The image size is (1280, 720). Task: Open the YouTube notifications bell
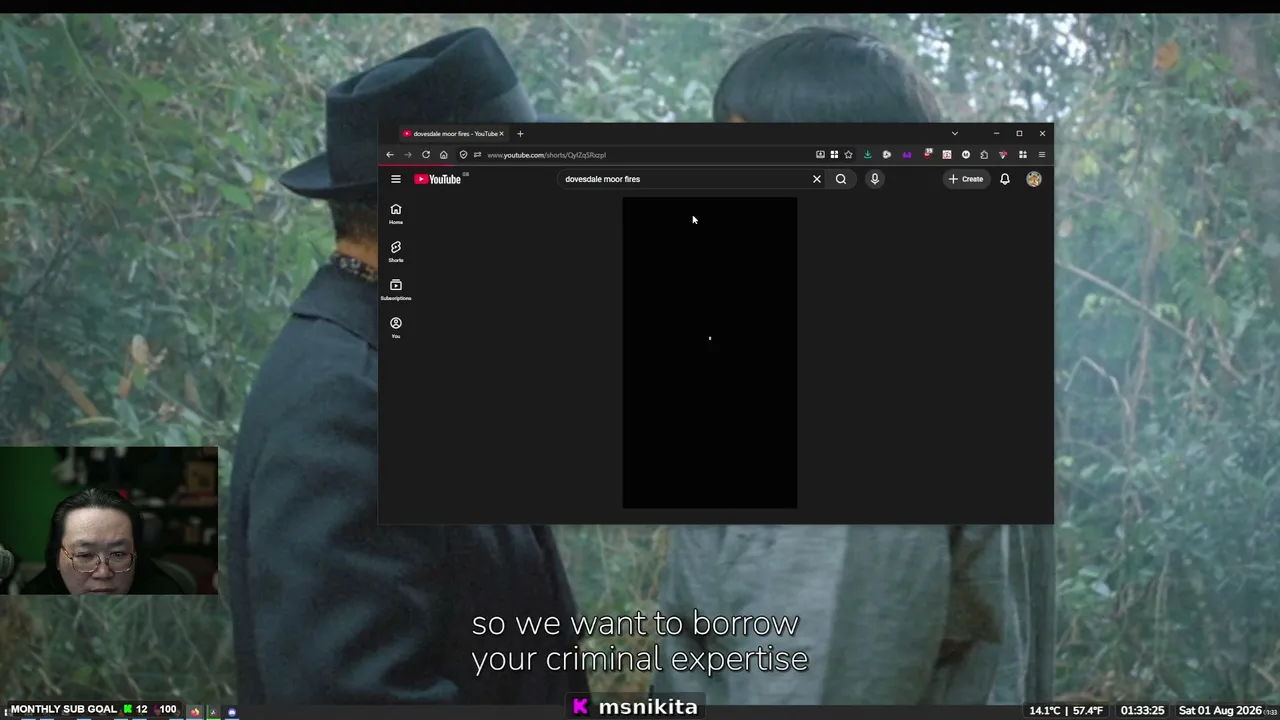pyautogui.click(x=1005, y=179)
